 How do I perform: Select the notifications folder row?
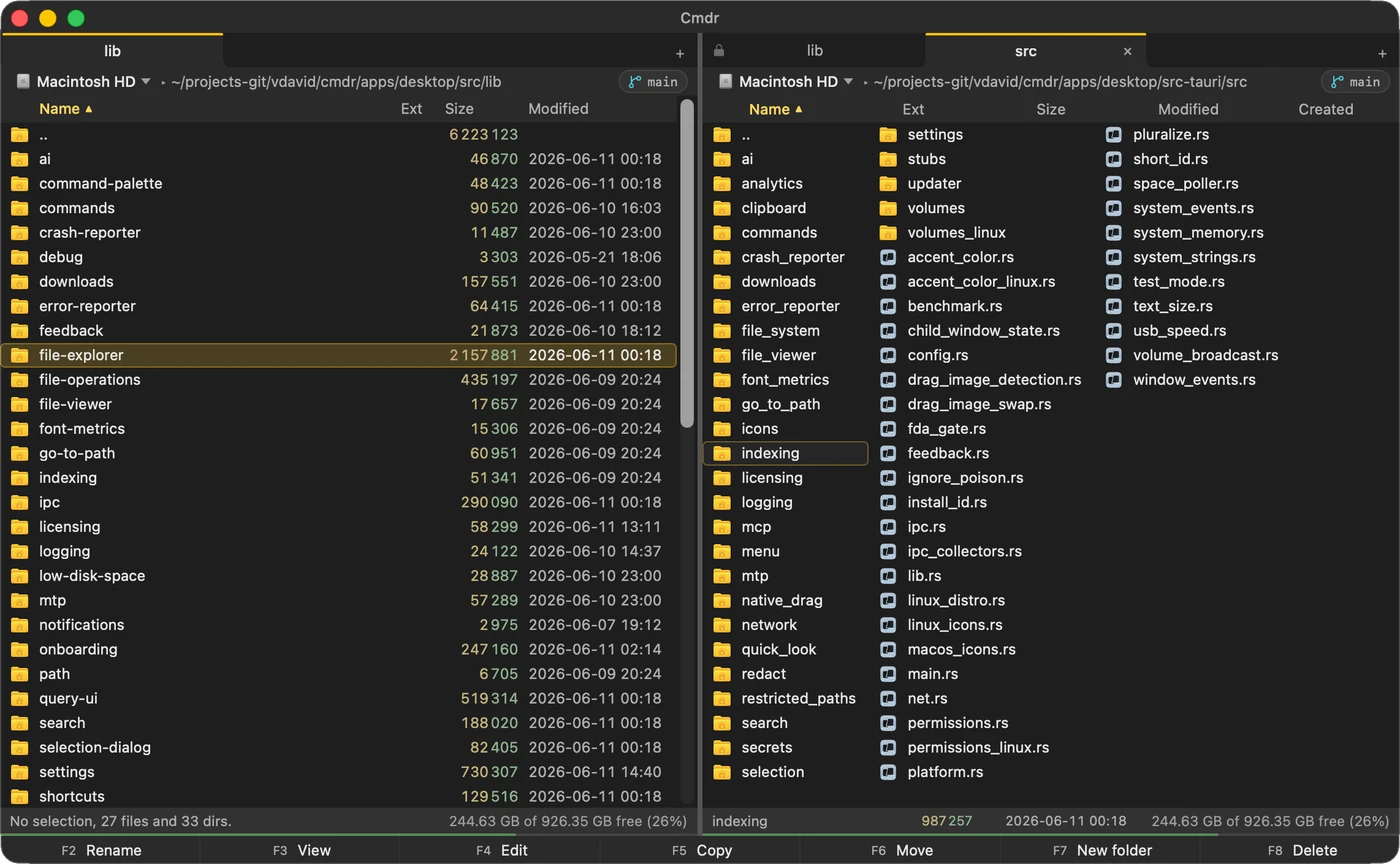[338, 625]
